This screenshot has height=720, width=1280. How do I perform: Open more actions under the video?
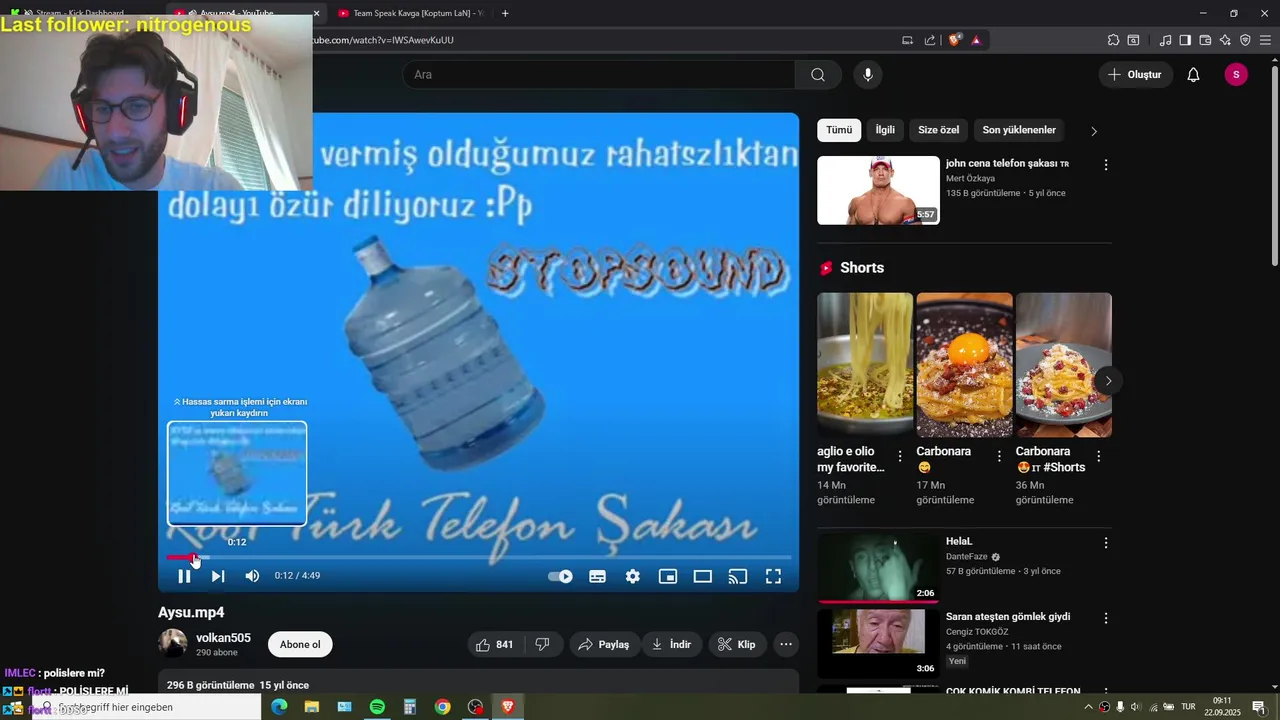[786, 645]
